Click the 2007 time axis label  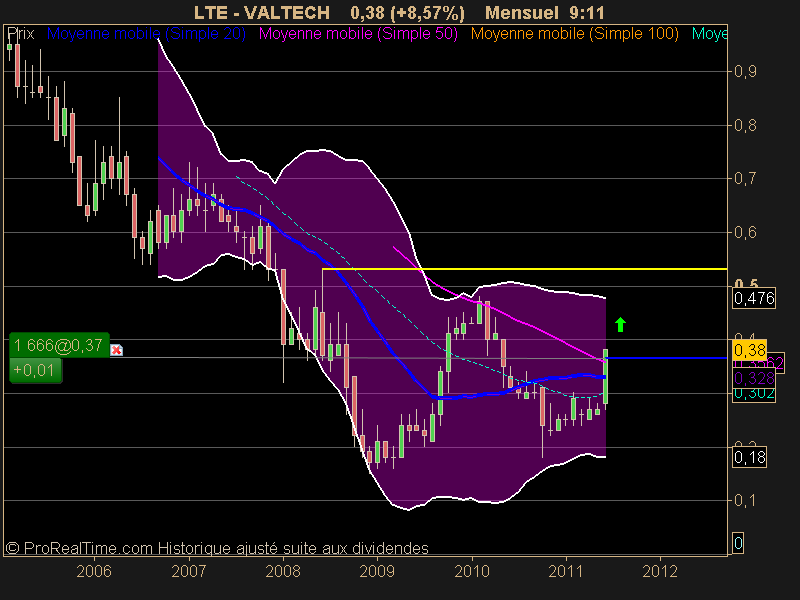(x=188, y=571)
